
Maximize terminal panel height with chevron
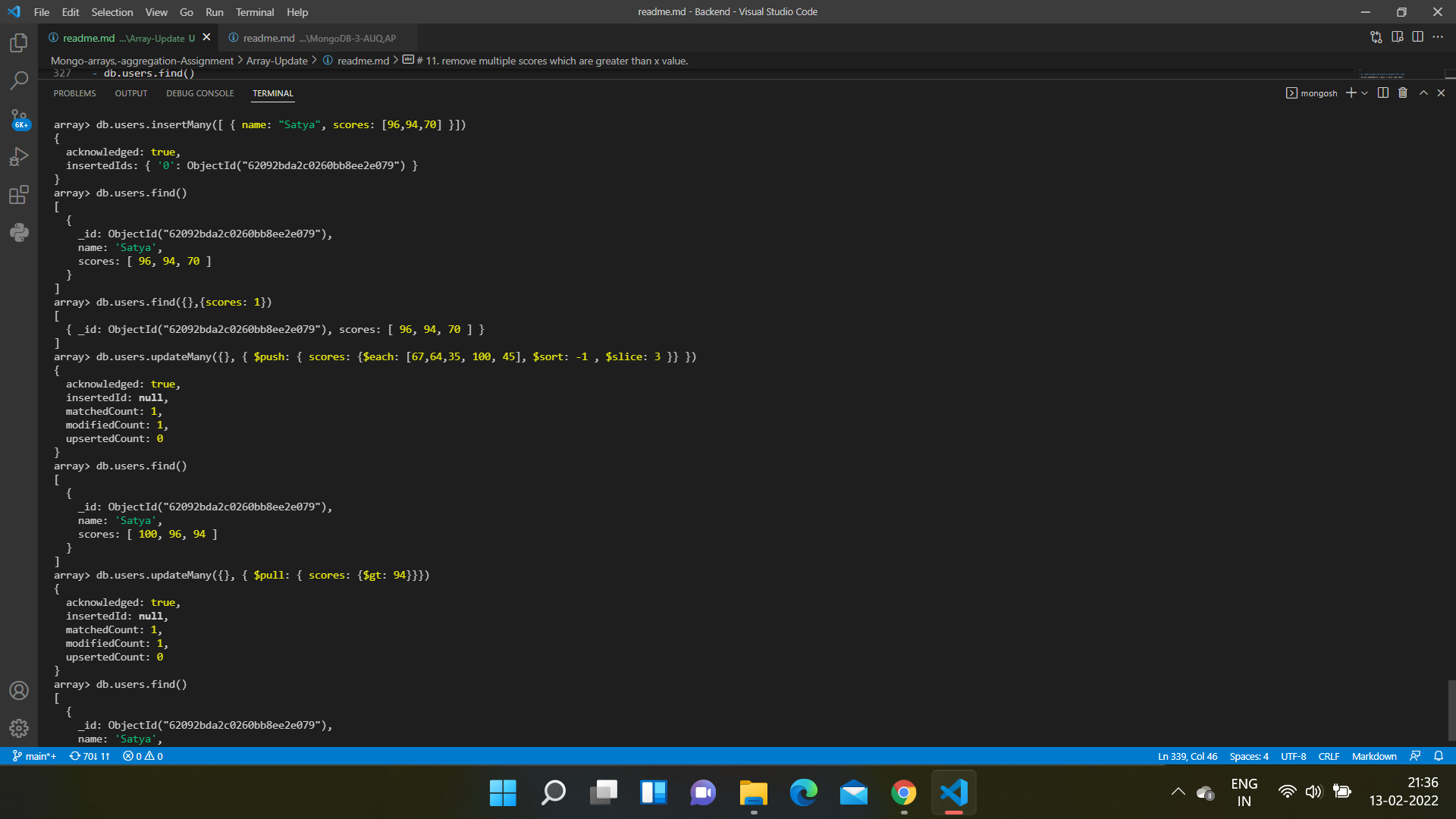tap(1424, 93)
